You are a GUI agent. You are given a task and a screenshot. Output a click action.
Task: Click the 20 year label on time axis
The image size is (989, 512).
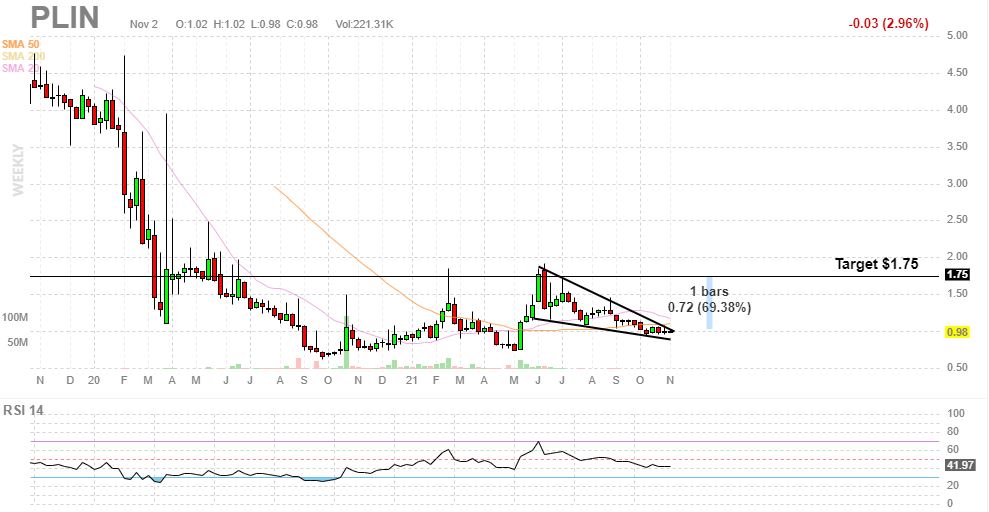pyautogui.click(x=94, y=380)
